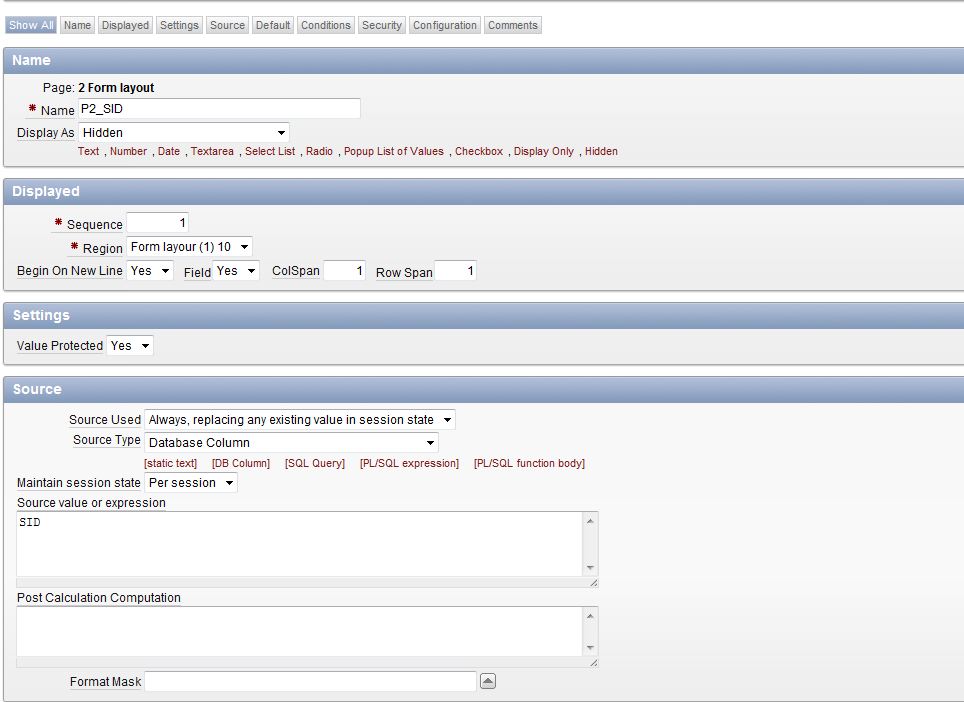Click the Popup List of Values link

point(394,151)
